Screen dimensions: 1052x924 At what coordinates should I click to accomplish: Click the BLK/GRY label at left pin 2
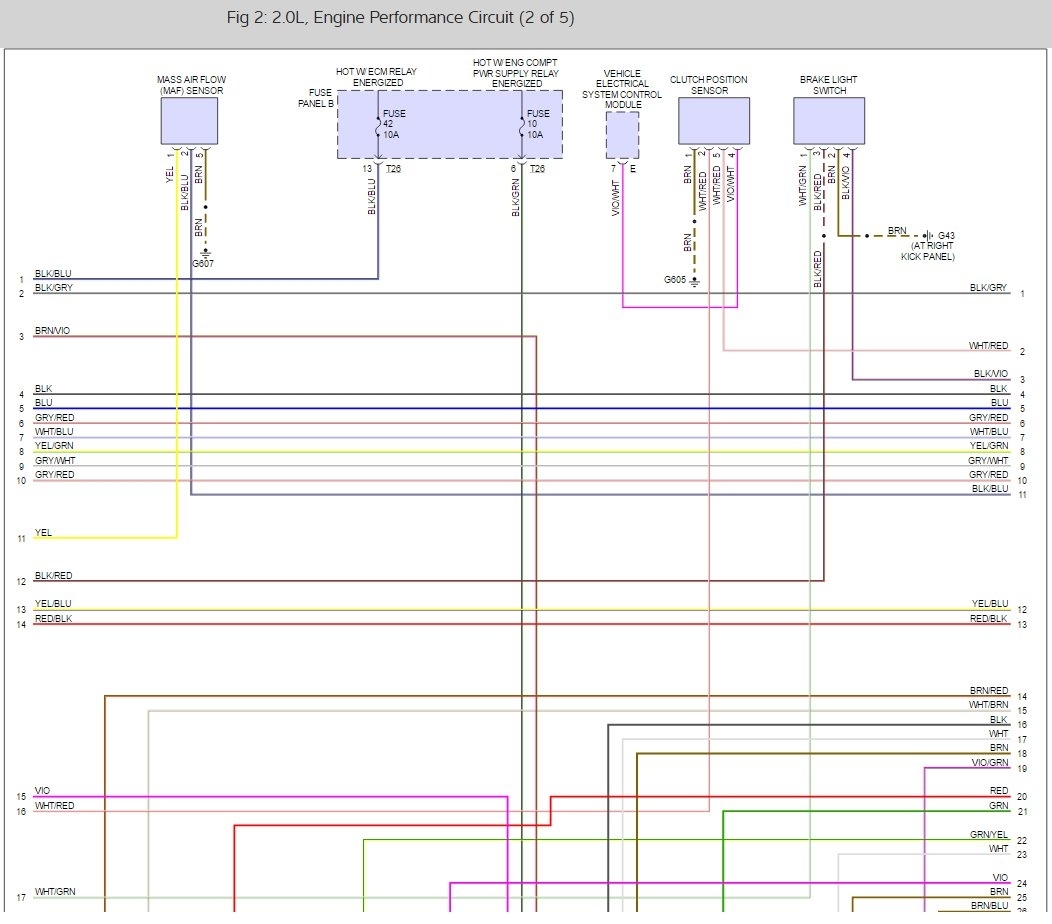tap(54, 287)
